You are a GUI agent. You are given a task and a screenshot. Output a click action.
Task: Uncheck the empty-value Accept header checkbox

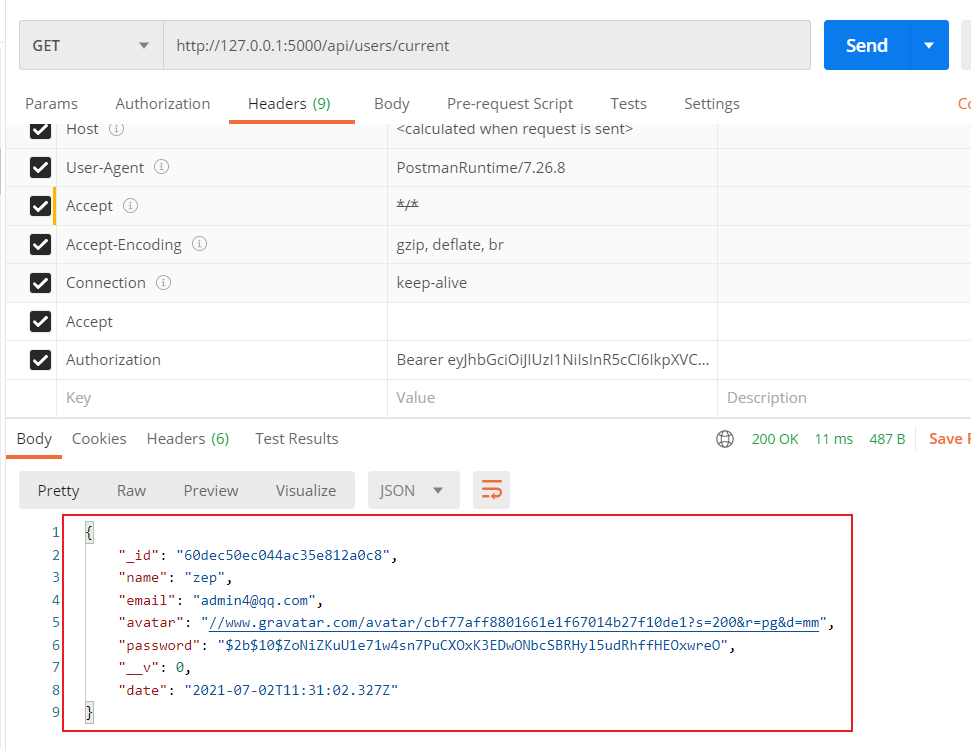pyautogui.click(x=40, y=321)
